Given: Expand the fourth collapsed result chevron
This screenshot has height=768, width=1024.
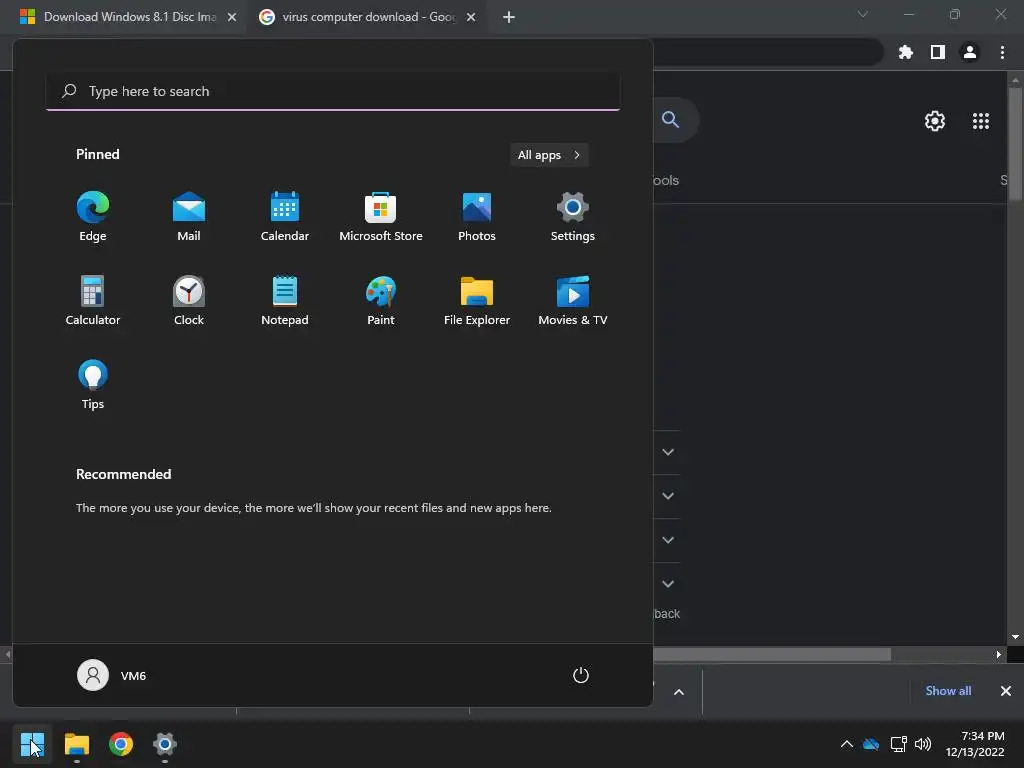Looking at the screenshot, I should point(668,584).
